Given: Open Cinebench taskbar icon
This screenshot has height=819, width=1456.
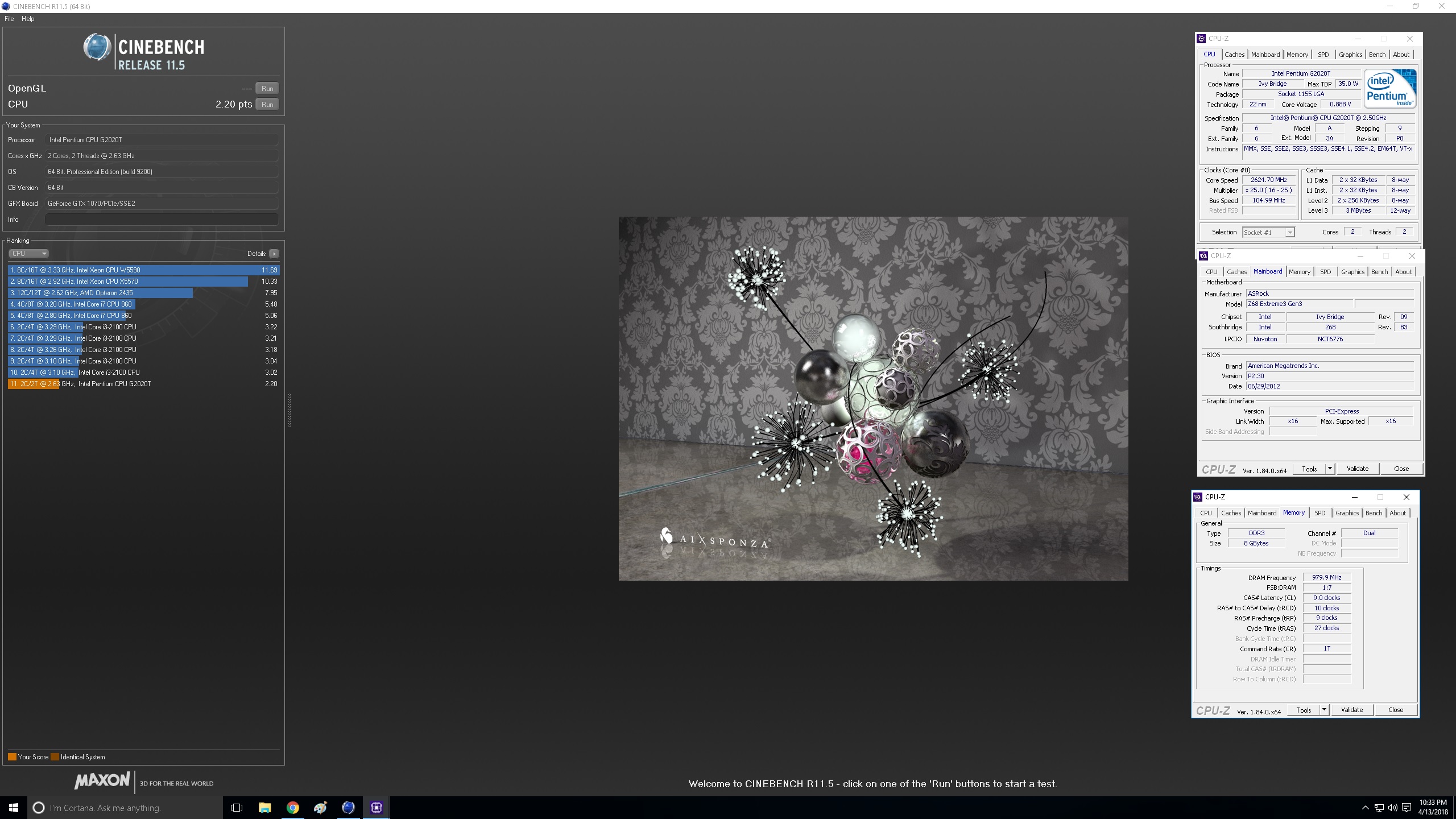Looking at the screenshot, I should (x=348, y=808).
